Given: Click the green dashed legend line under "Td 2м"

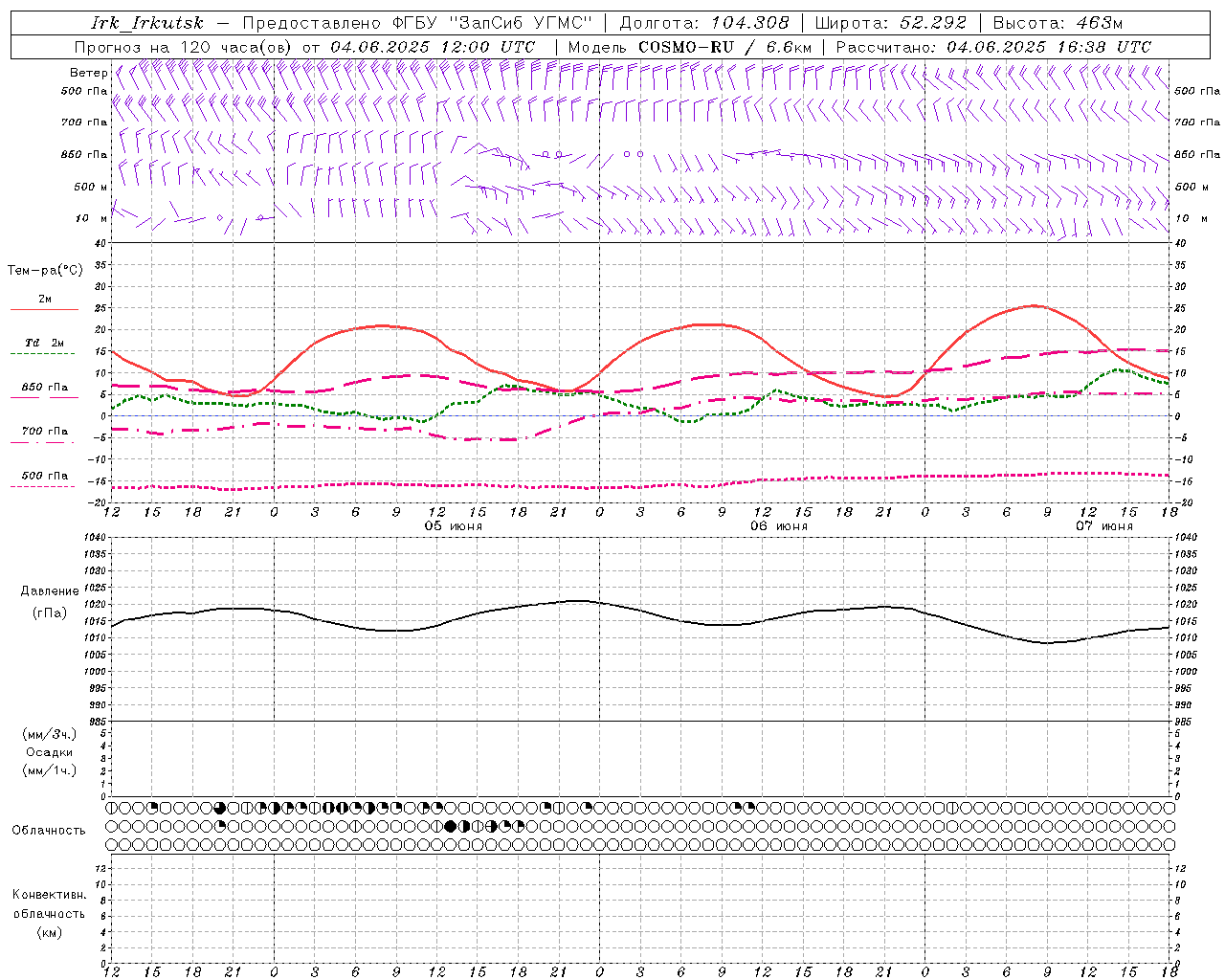Looking at the screenshot, I should point(44,354).
